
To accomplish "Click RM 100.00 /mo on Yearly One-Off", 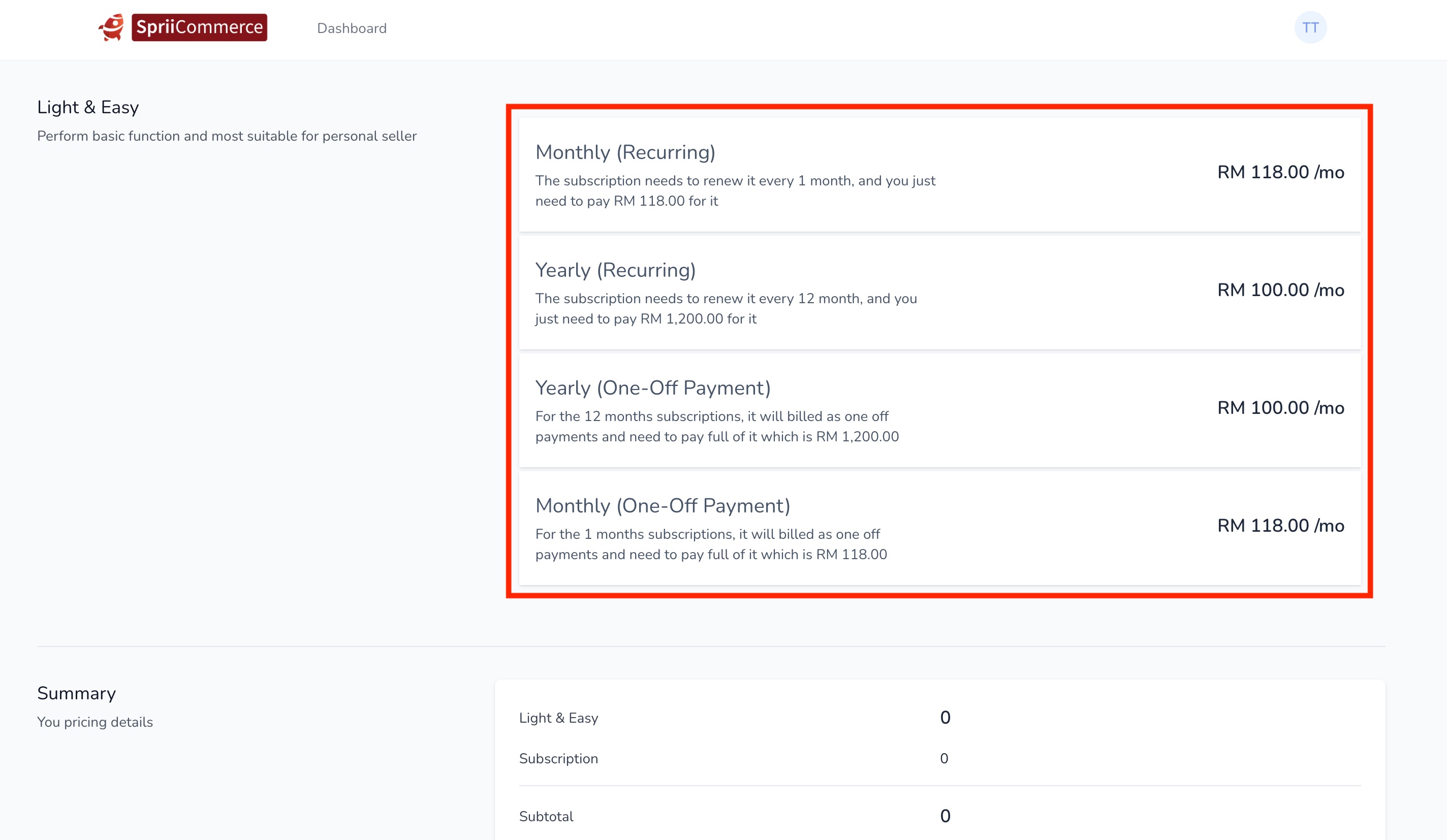I will [1280, 408].
